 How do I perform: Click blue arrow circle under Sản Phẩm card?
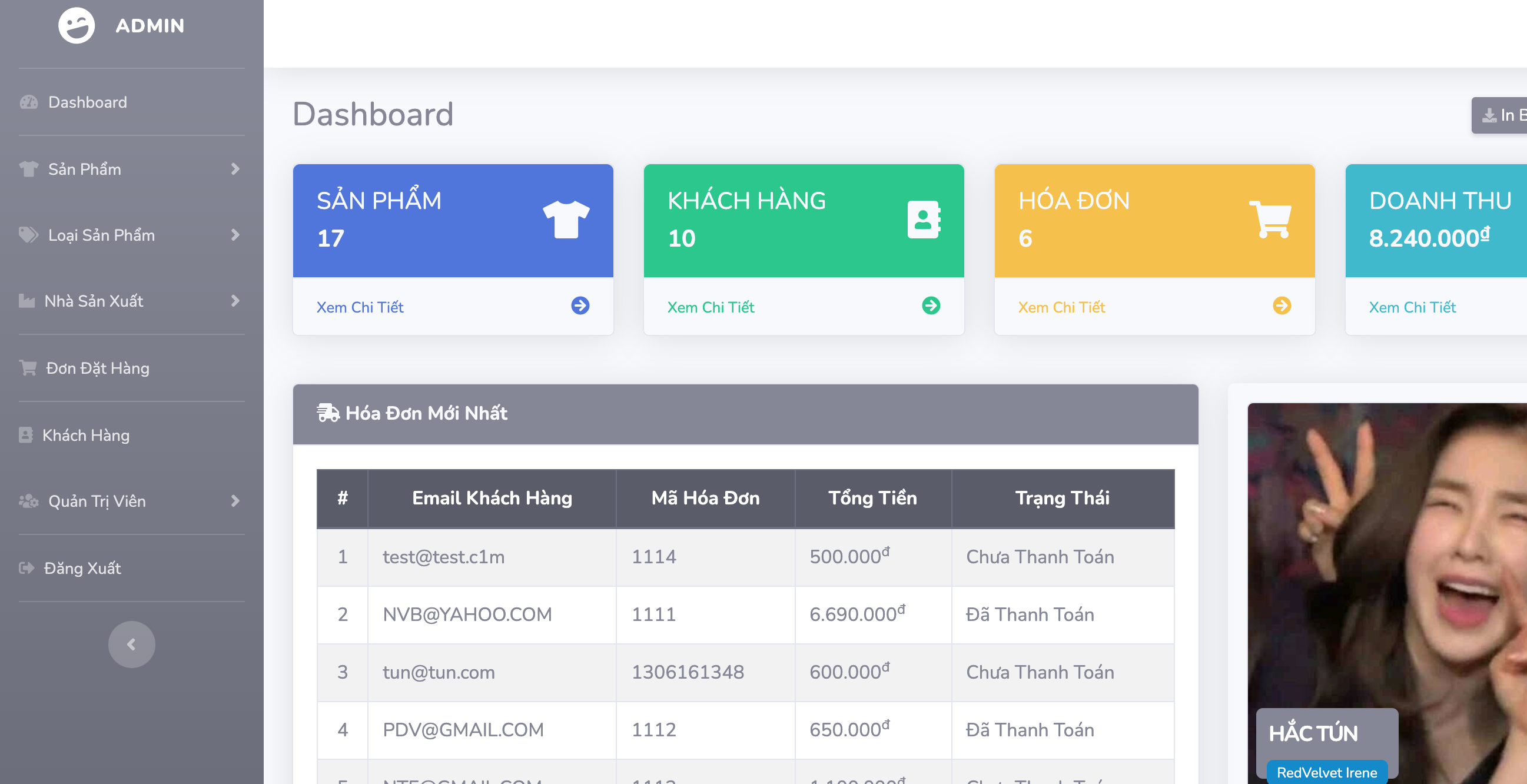coord(580,306)
